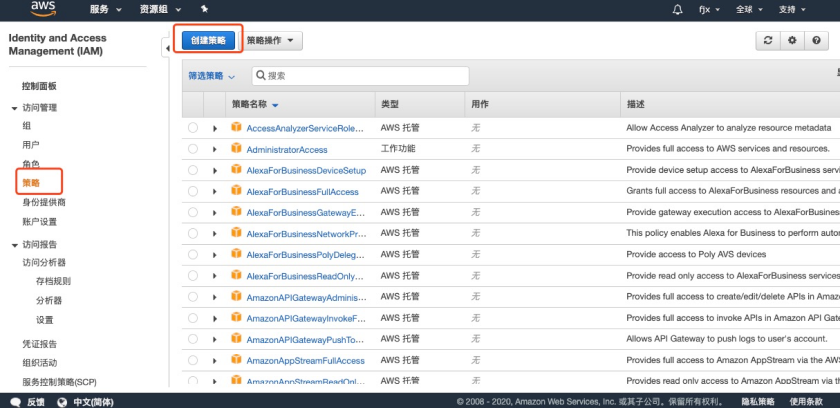This screenshot has height=408, width=840.
Task: Open the 策略操作 dropdown
Action: click(x=271, y=41)
